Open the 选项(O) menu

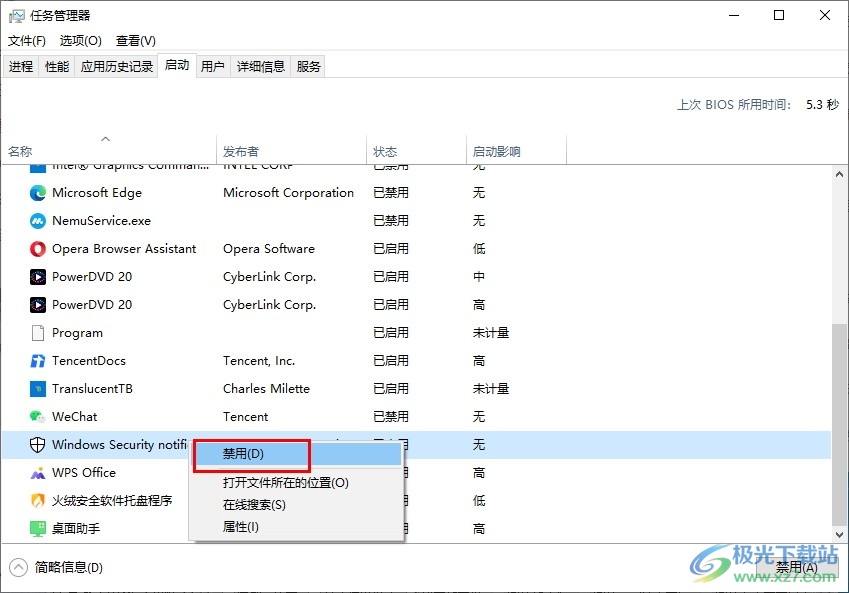[81, 41]
